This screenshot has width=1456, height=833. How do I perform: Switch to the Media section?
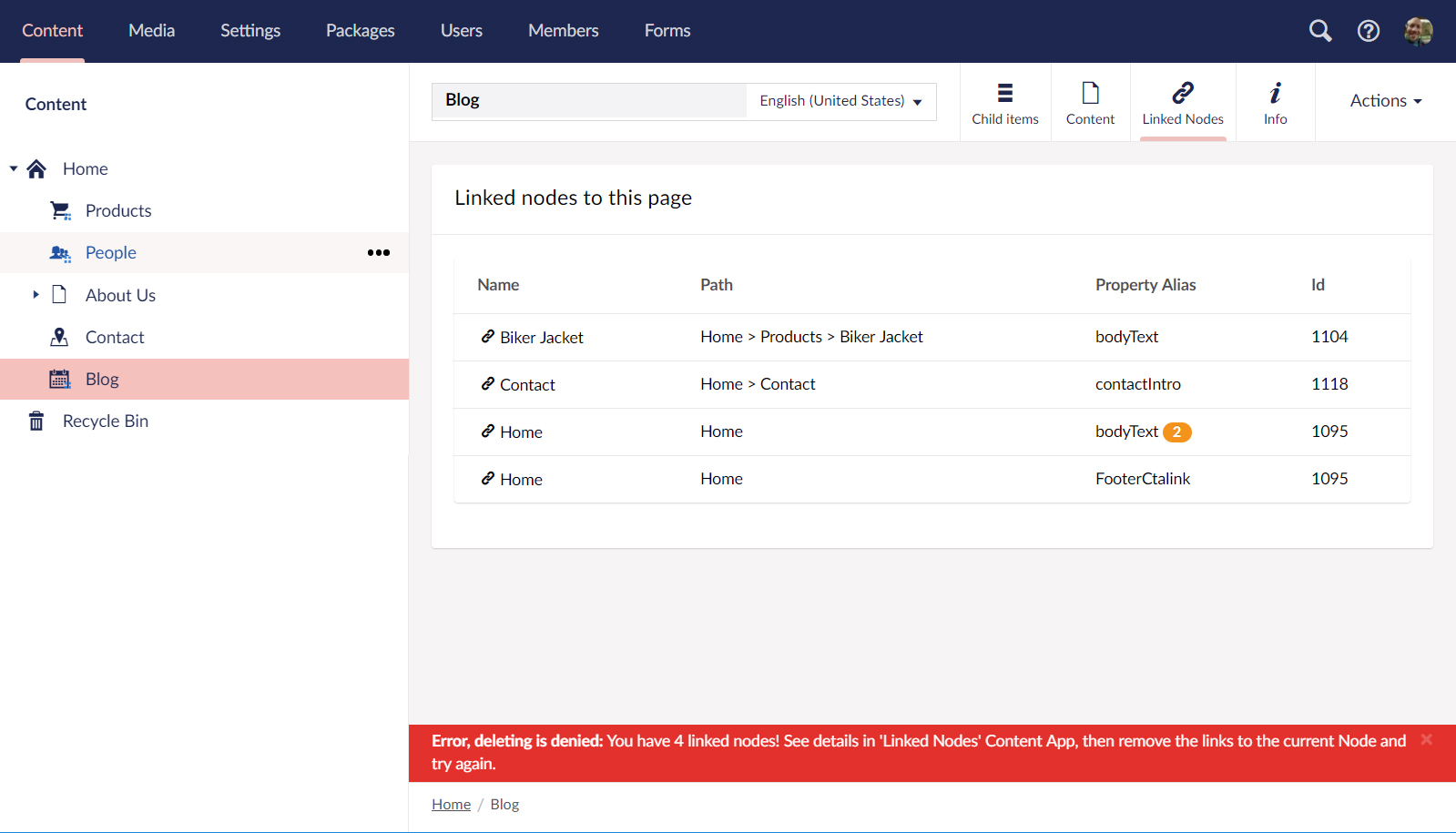click(x=151, y=31)
